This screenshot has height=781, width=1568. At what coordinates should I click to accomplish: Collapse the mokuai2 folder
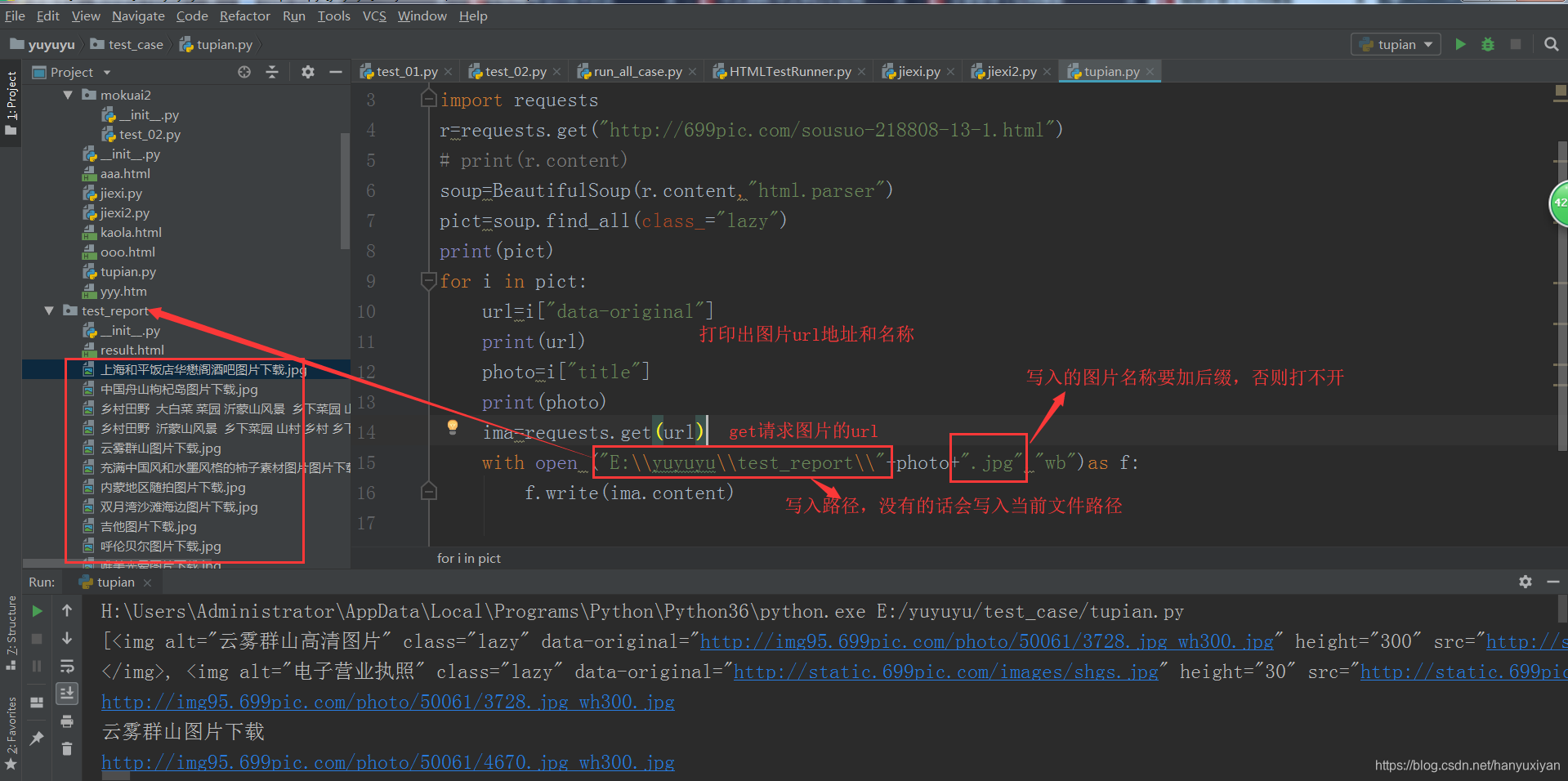(68, 95)
